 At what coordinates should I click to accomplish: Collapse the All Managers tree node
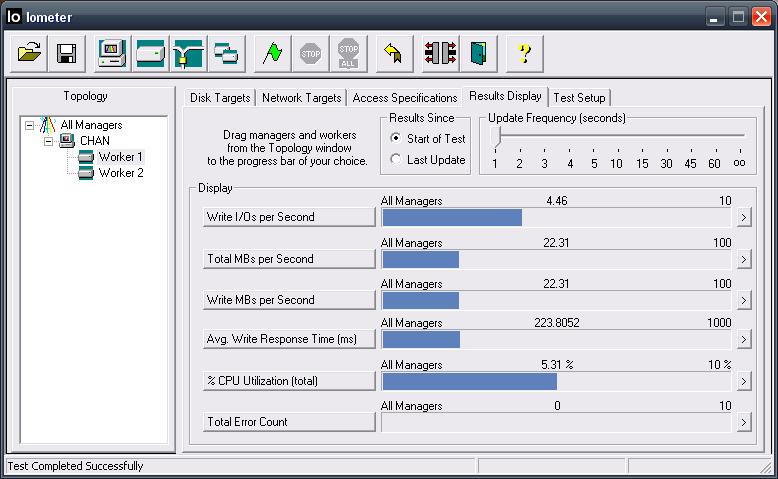tap(30, 125)
